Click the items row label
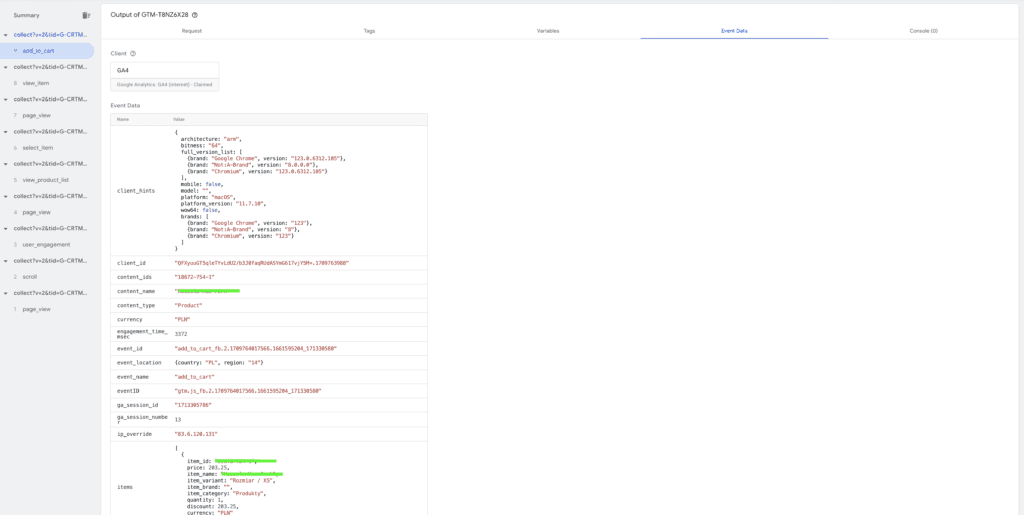Image resolution: width=1024 pixels, height=515 pixels. point(125,487)
